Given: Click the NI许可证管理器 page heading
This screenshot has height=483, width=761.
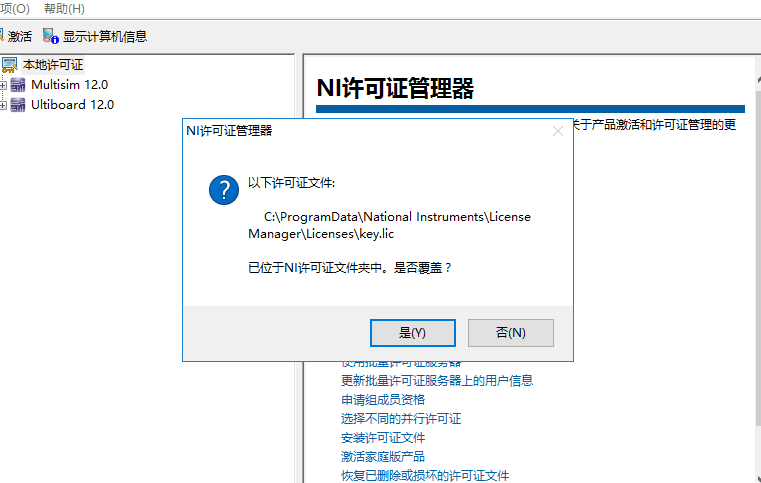Looking at the screenshot, I should (395, 88).
